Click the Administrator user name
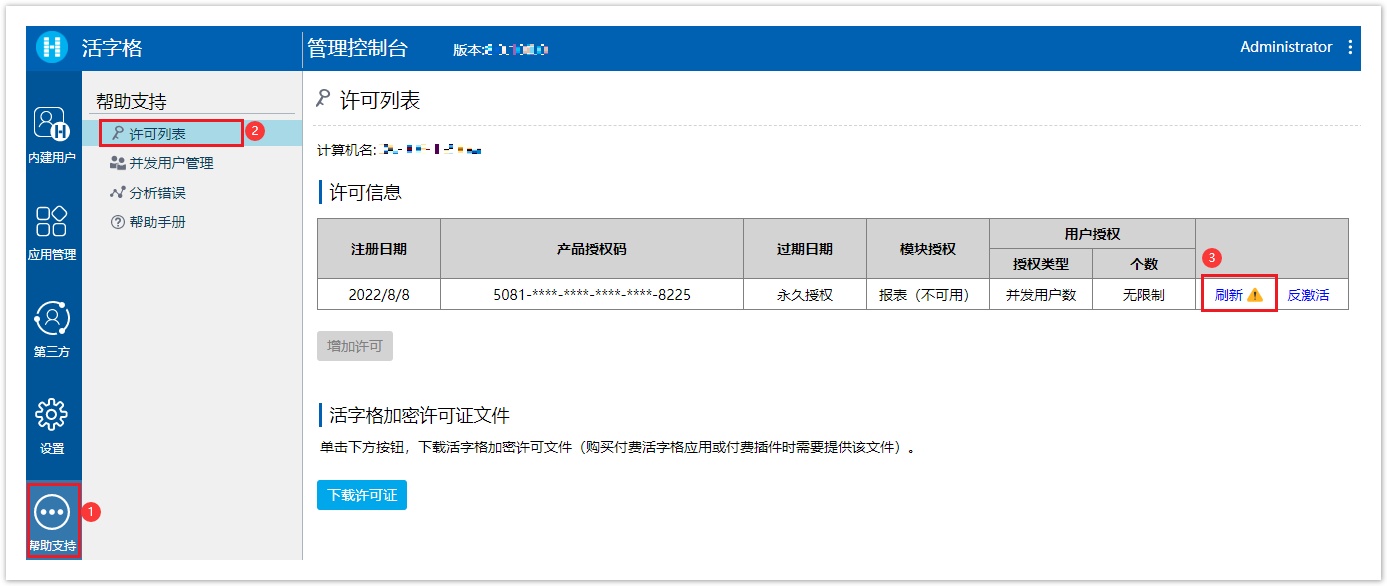Image resolution: width=1387 pixels, height=586 pixels. [1286, 47]
